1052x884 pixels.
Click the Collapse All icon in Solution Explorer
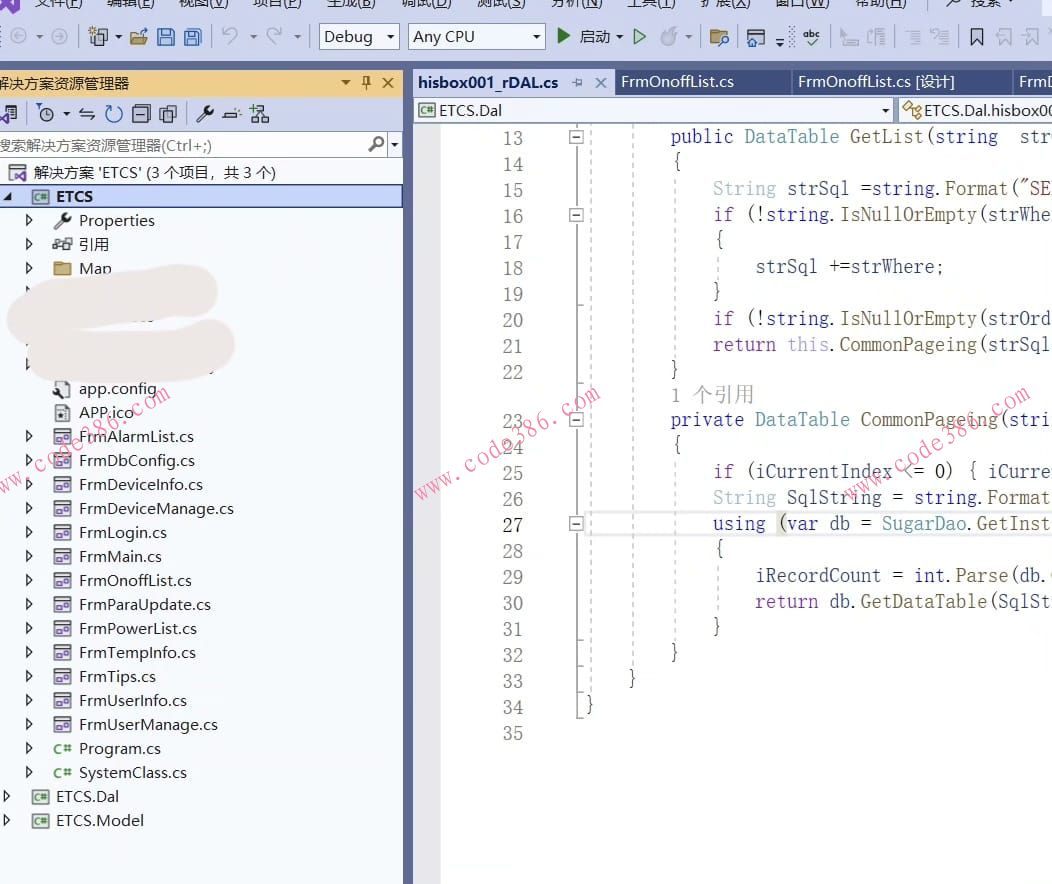tap(142, 113)
